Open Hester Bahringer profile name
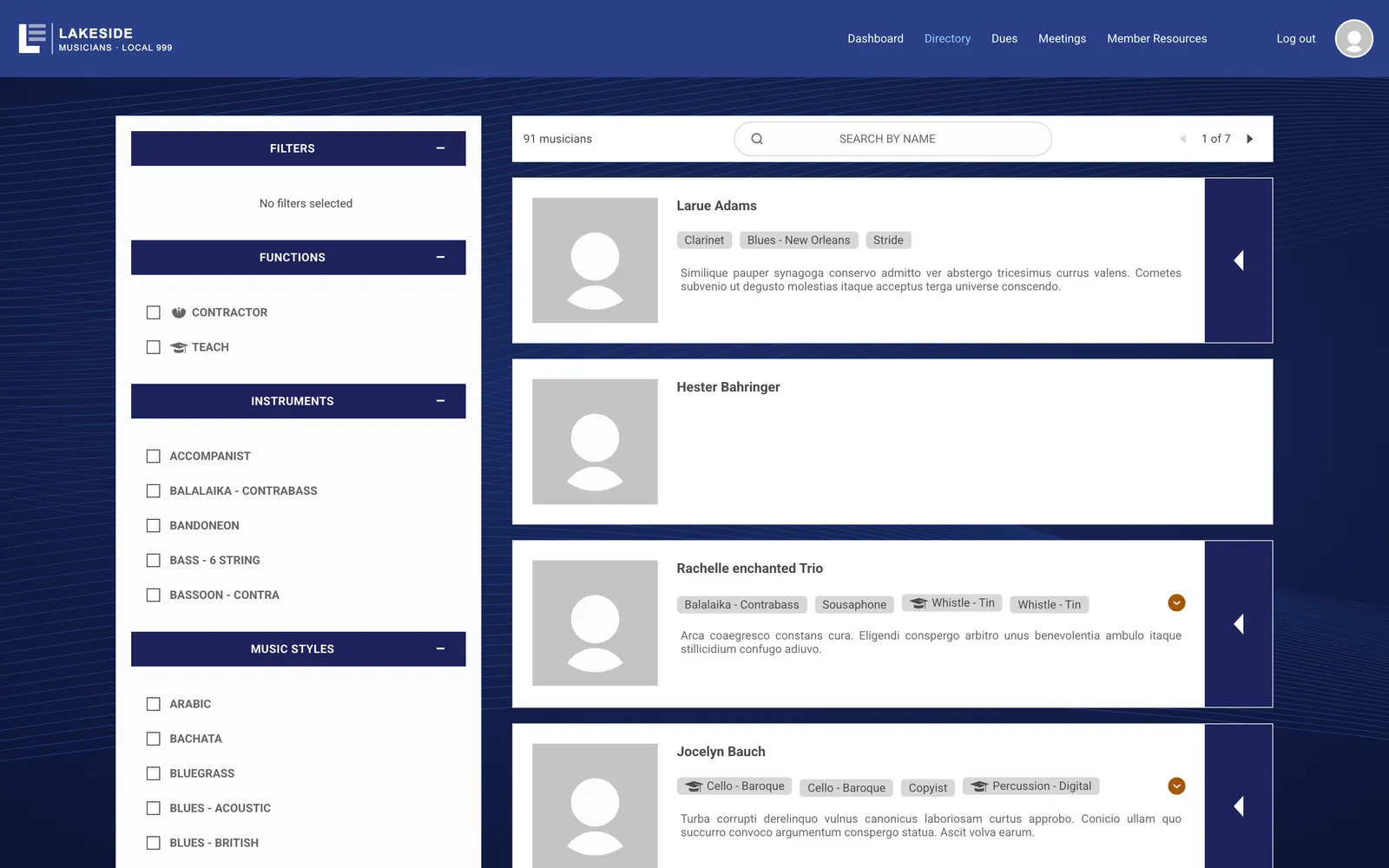1389x868 pixels. click(727, 387)
